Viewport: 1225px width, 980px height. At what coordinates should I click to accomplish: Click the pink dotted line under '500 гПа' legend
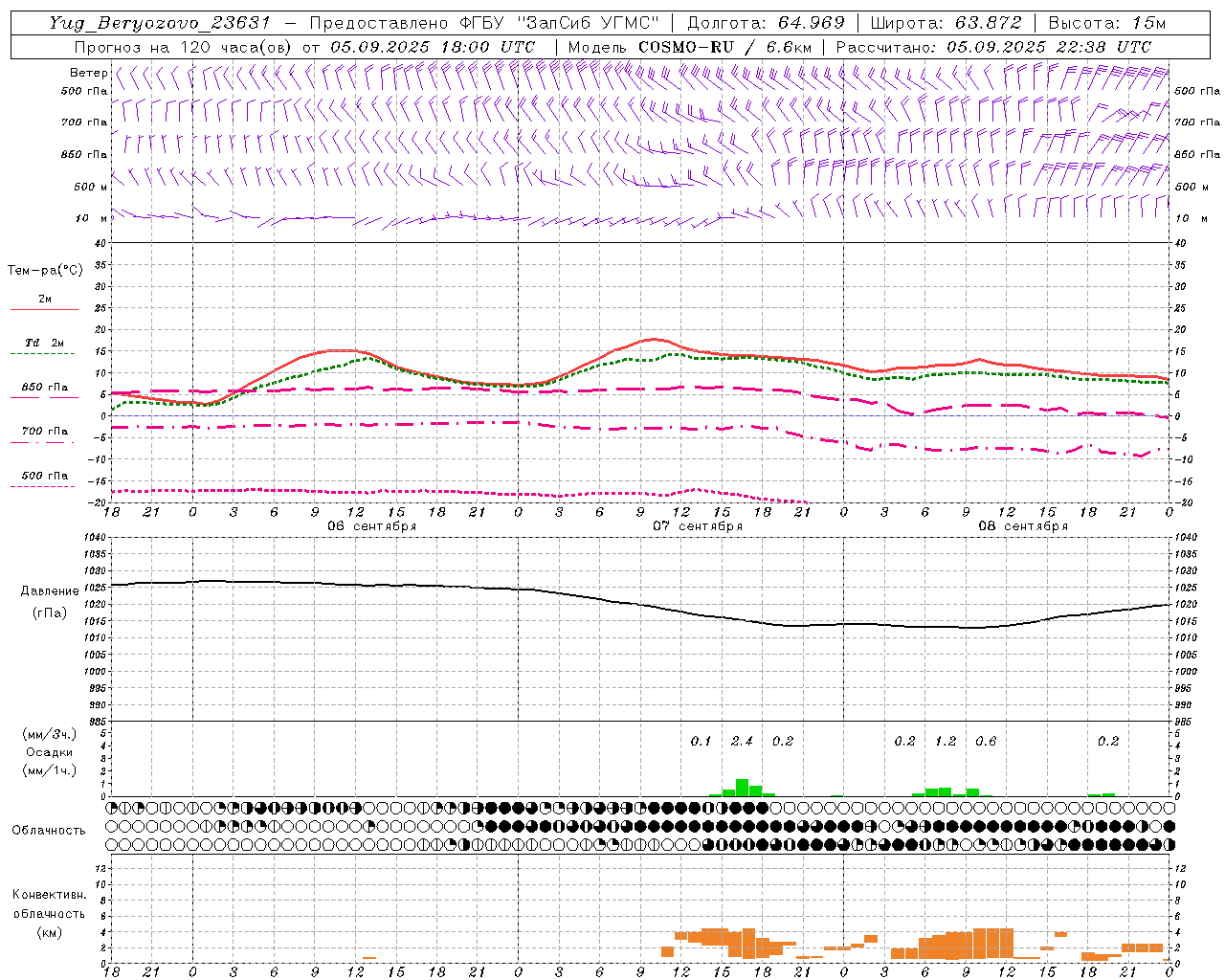(x=43, y=486)
